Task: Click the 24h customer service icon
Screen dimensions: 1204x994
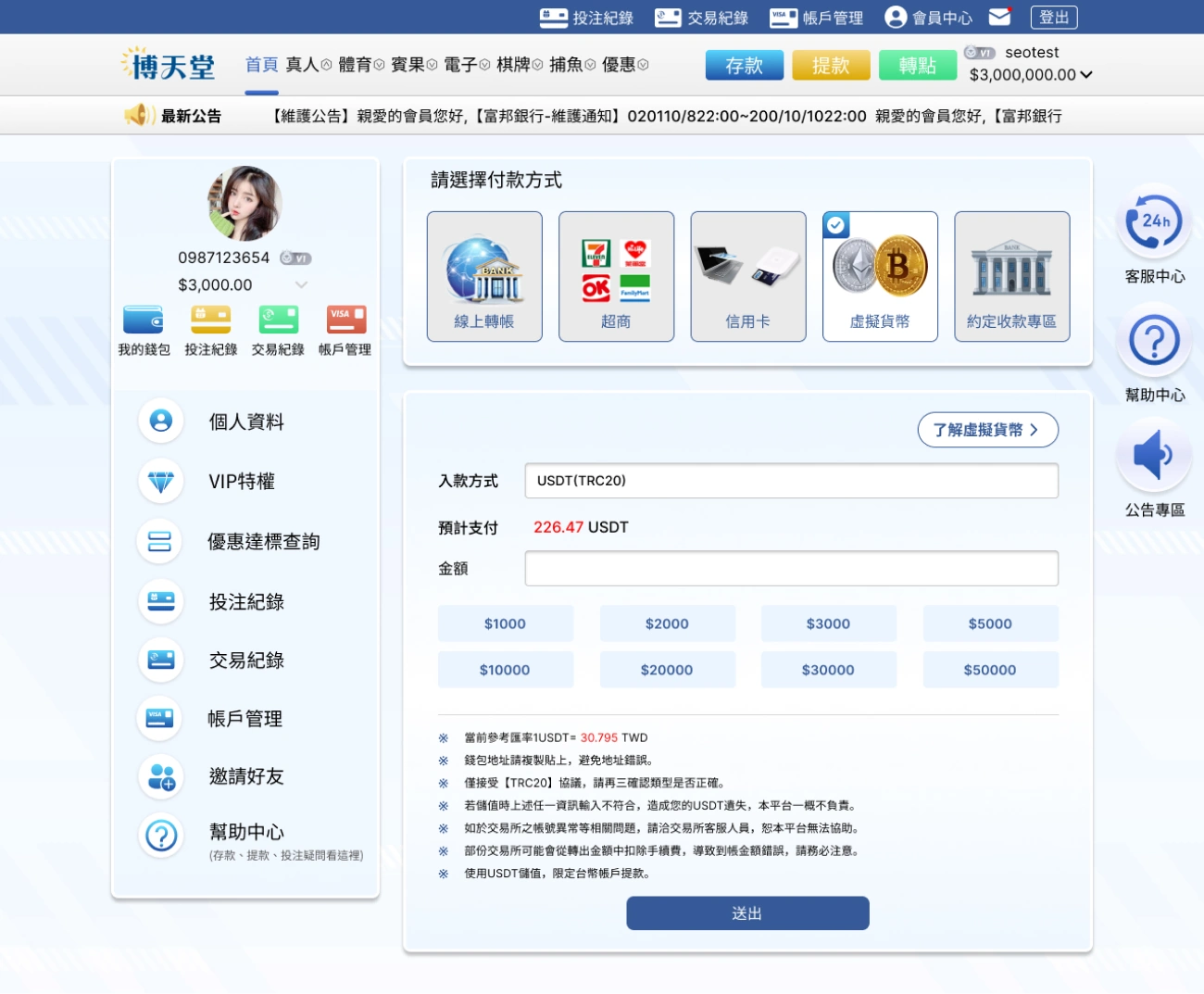Action: click(x=1153, y=222)
